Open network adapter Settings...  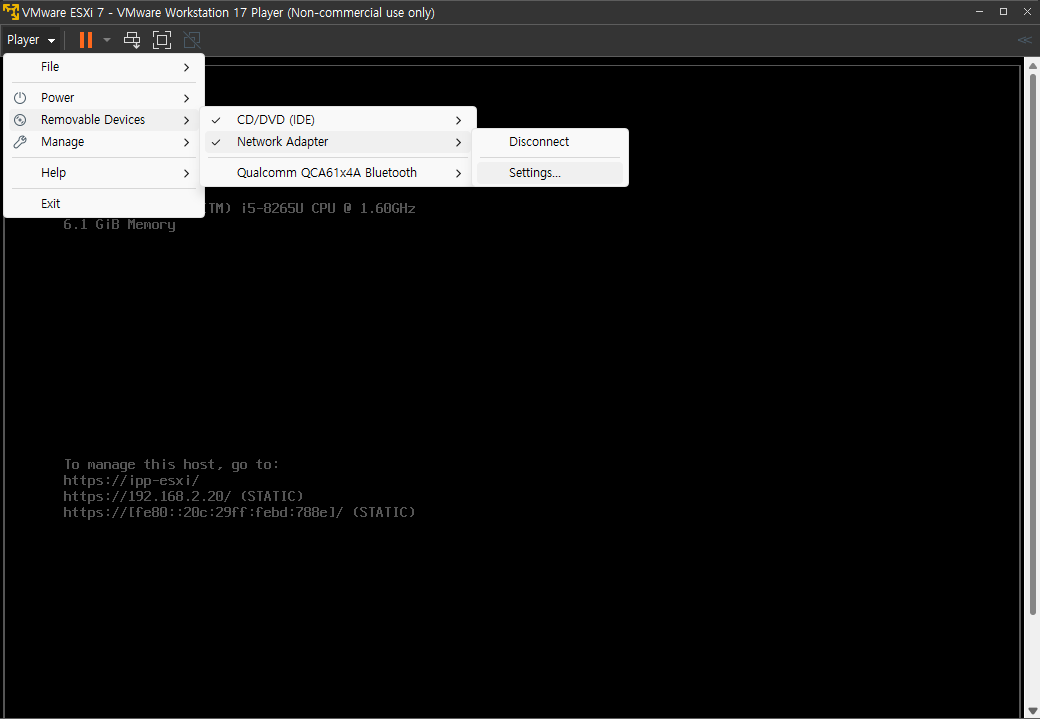(x=550, y=173)
